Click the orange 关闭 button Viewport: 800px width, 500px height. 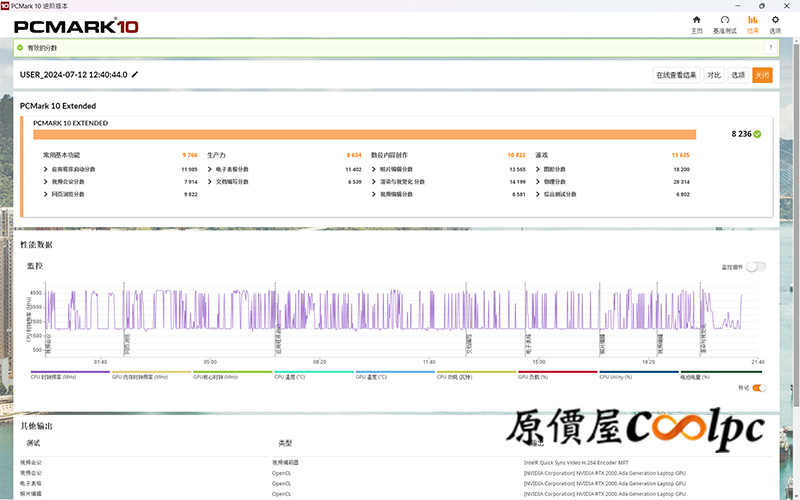[762, 75]
